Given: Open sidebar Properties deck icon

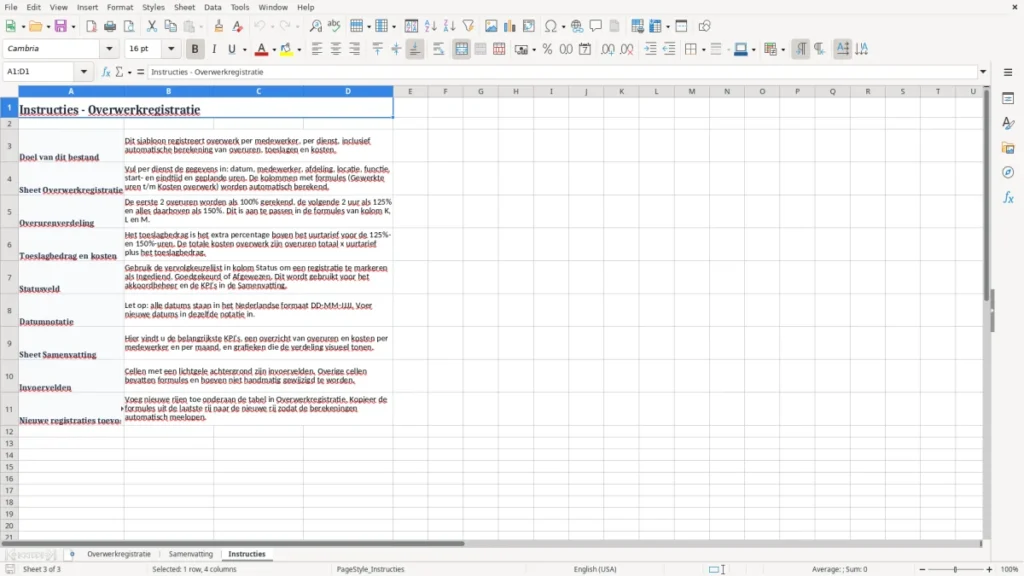Looking at the screenshot, I should click(1008, 99).
